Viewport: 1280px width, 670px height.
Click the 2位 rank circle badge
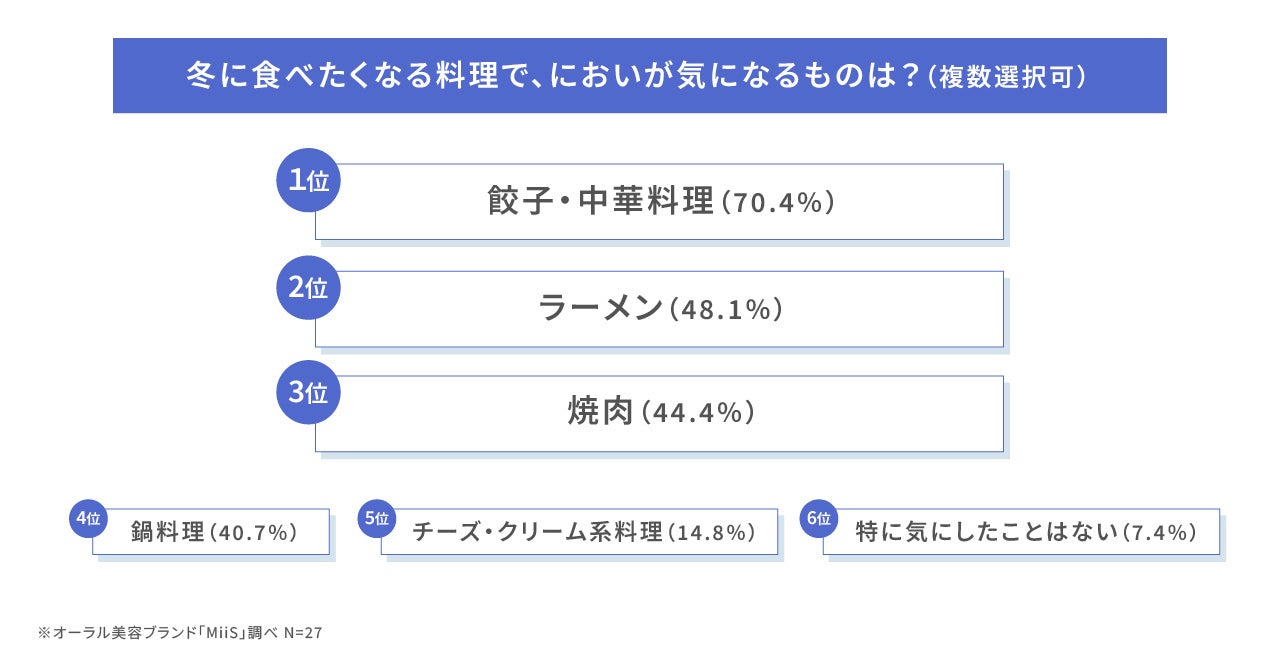coord(308,287)
